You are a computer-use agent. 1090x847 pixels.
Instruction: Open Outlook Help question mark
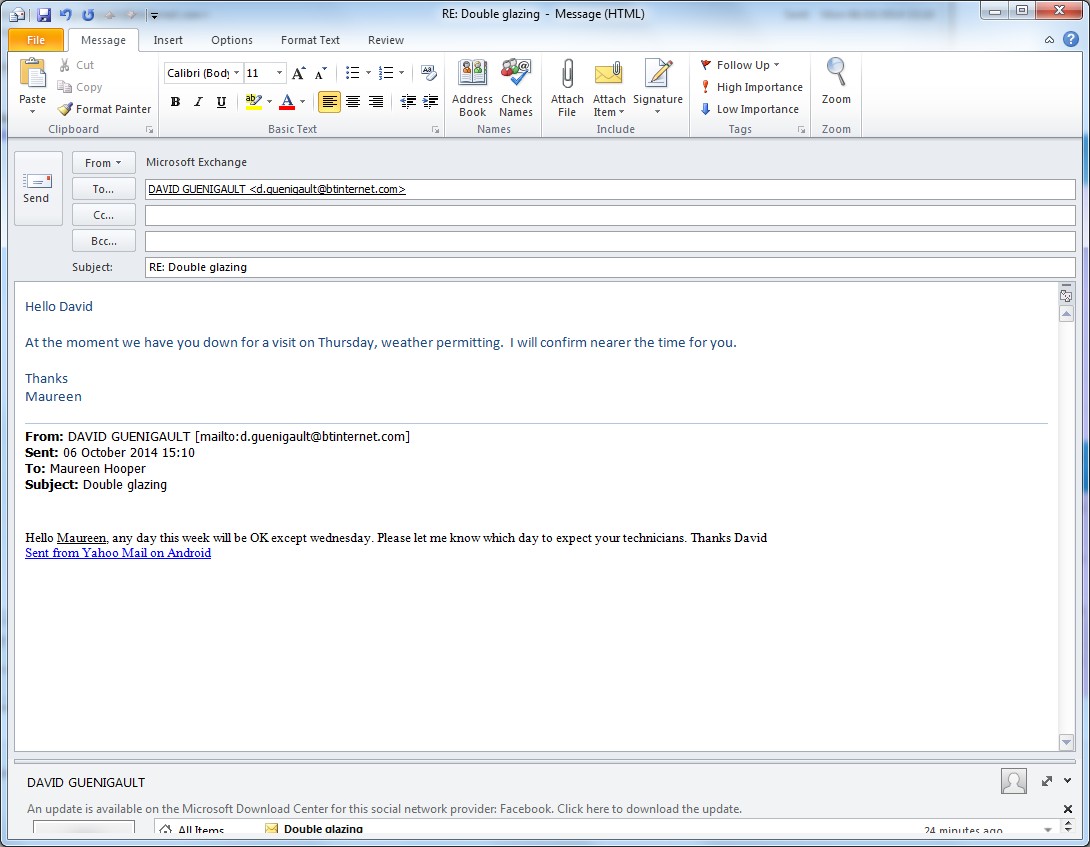pos(1071,40)
